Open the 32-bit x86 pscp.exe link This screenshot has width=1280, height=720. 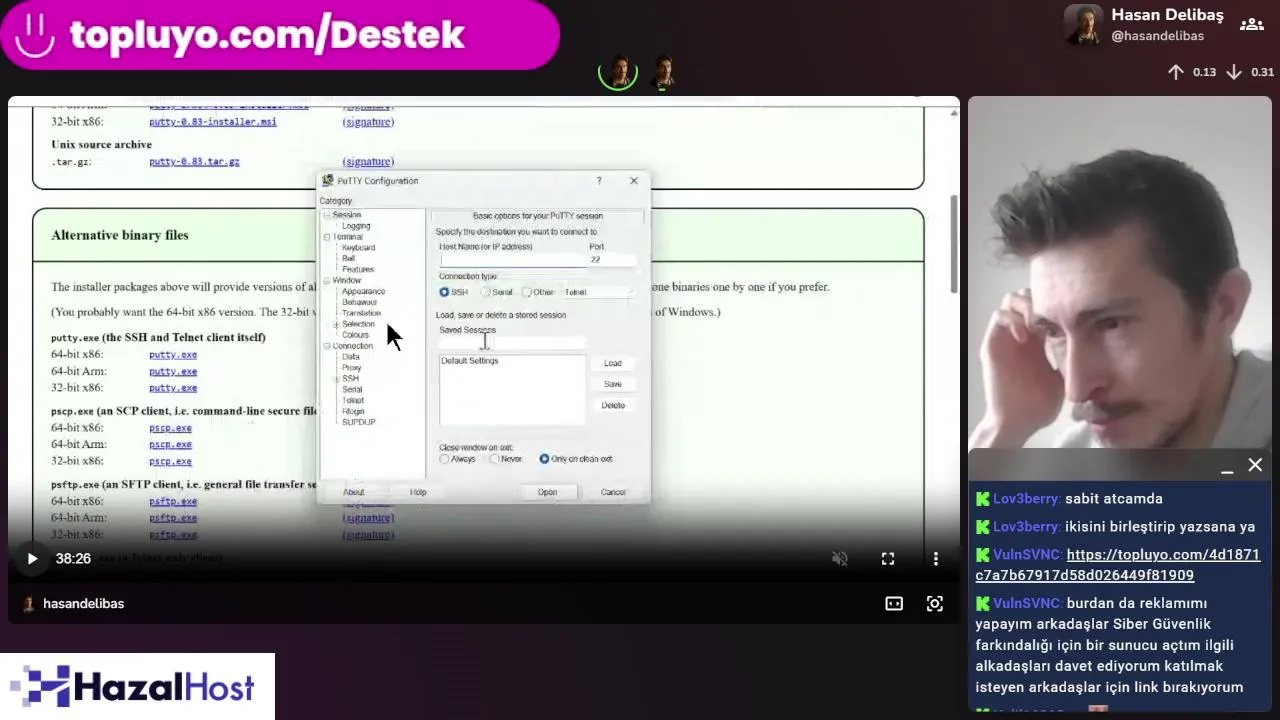point(170,462)
